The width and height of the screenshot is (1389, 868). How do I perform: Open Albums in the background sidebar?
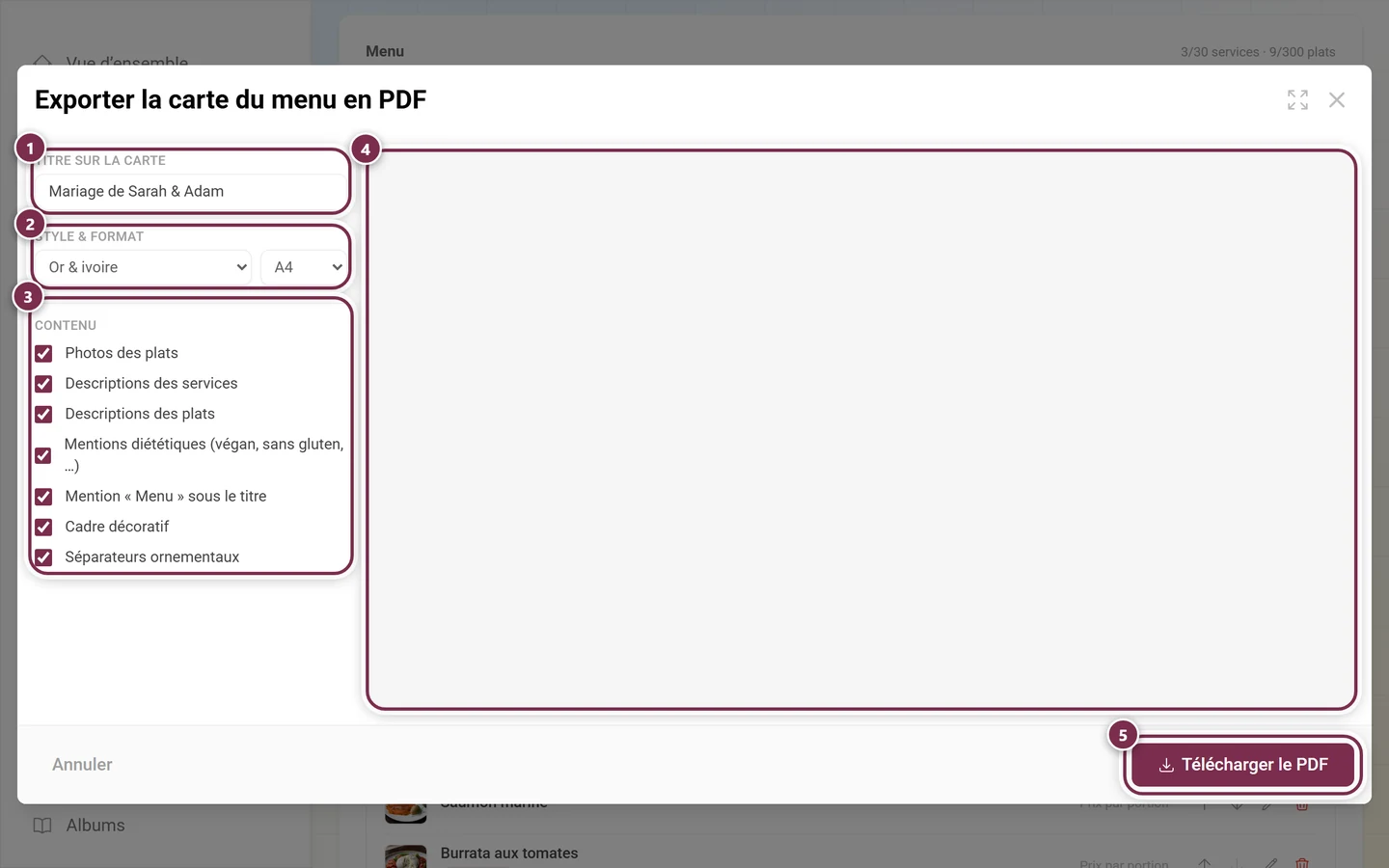pos(95,826)
